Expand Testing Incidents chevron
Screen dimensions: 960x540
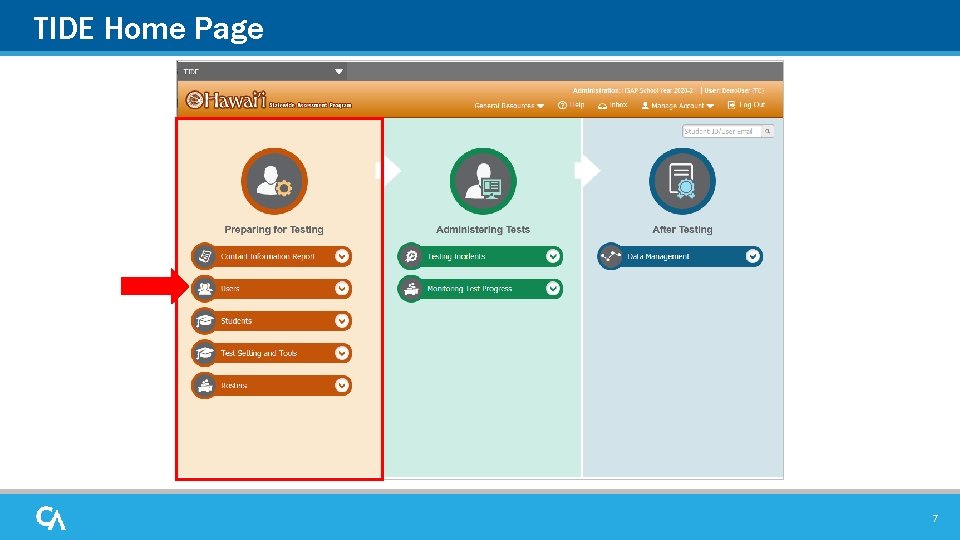553,257
